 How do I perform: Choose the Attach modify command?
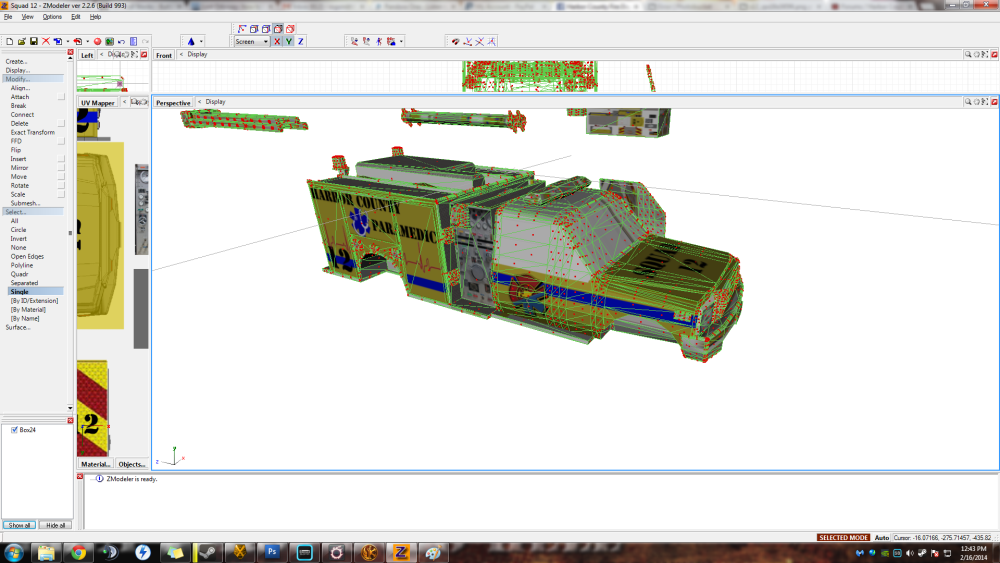click(20, 97)
